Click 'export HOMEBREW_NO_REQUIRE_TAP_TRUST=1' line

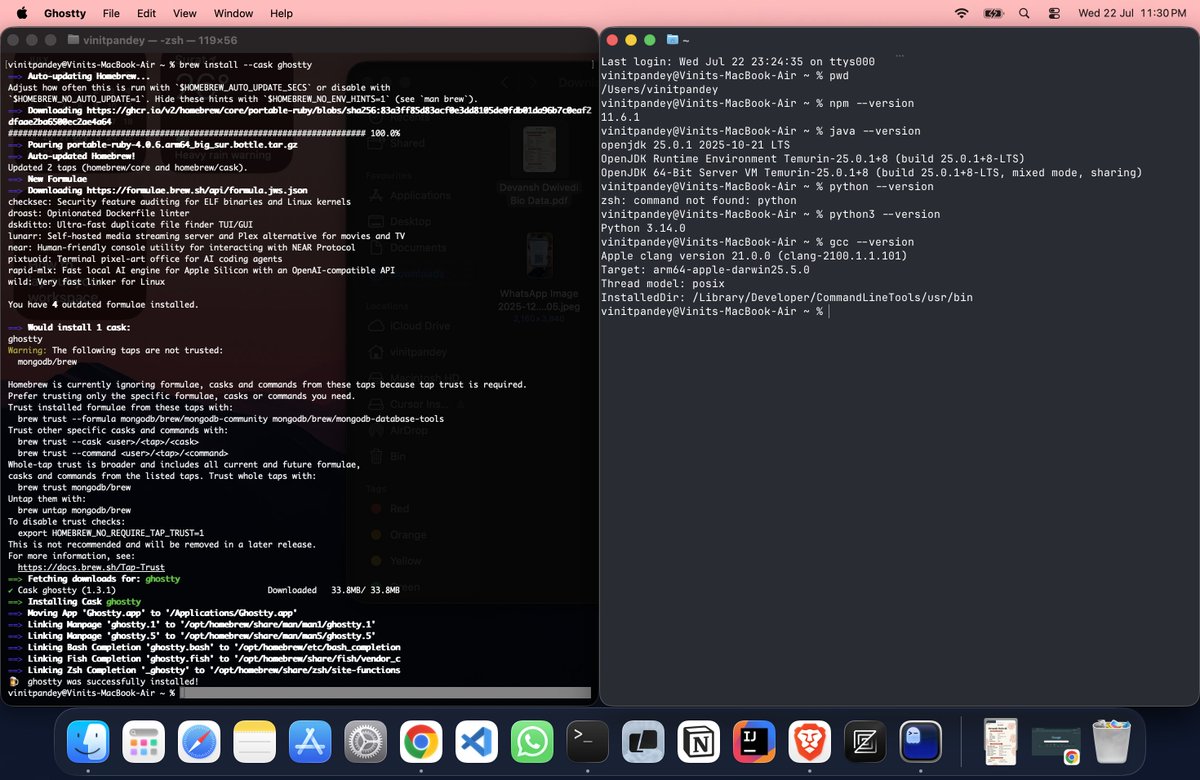111,533
